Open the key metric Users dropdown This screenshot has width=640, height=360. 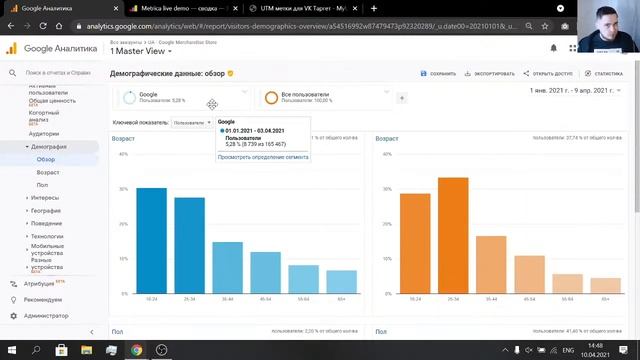pyautogui.click(x=191, y=122)
